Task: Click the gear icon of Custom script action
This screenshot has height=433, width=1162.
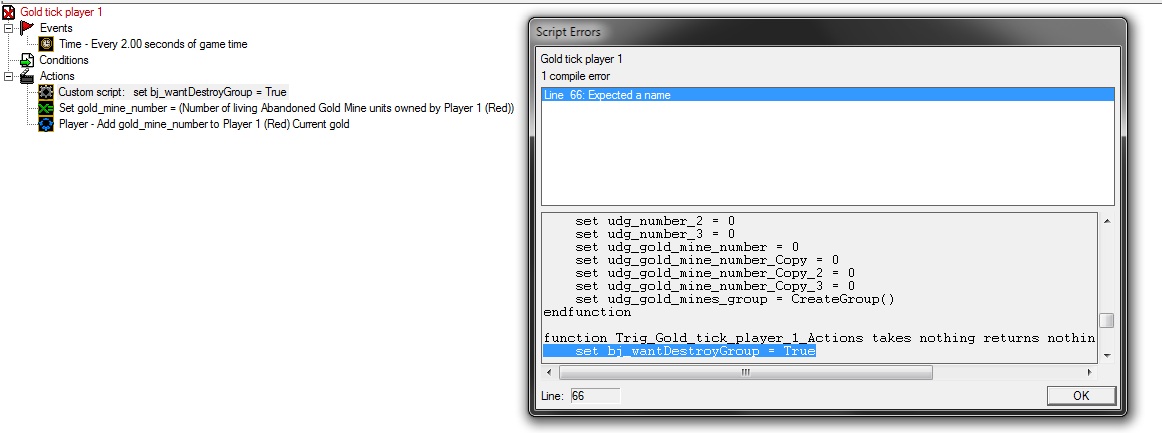Action: coord(46,92)
